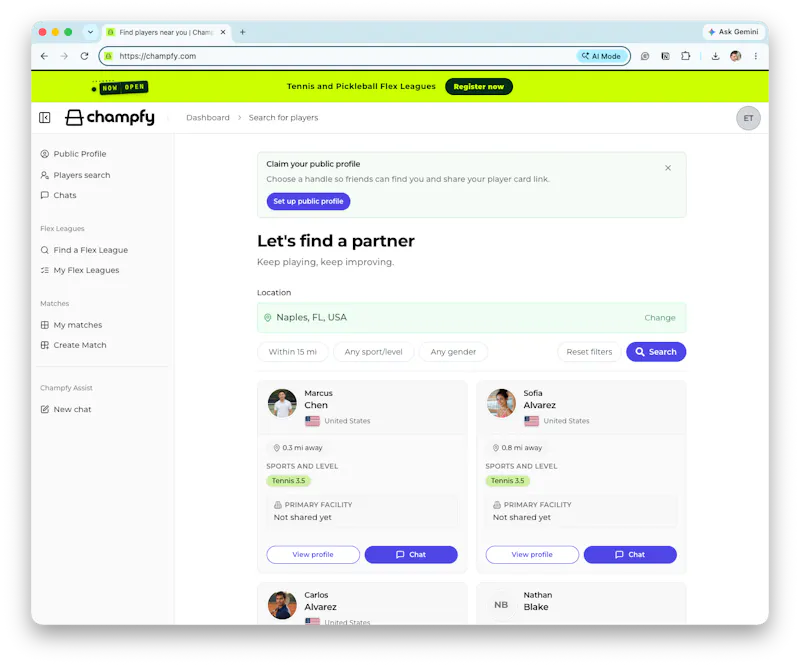Collapse the sidebar panel icon
800x666 pixels.
pyautogui.click(x=45, y=118)
